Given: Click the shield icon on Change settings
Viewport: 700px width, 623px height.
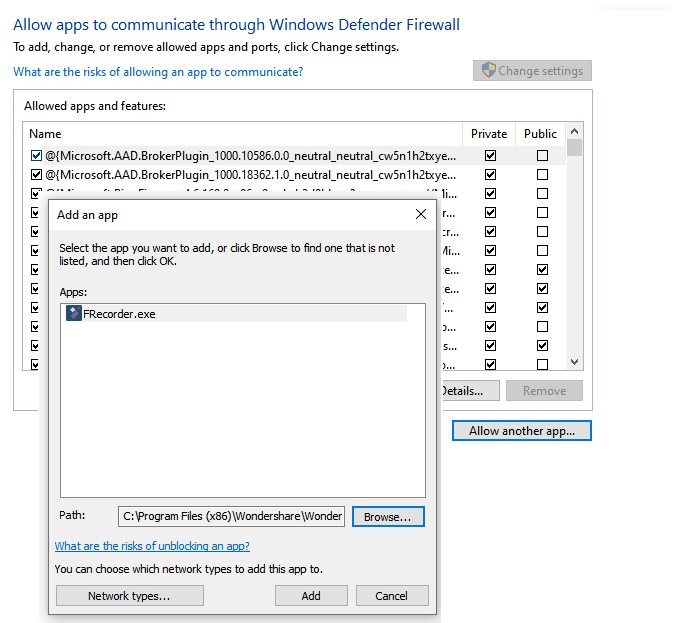Looking at the screenshot, I should click(x=488, y=70).
